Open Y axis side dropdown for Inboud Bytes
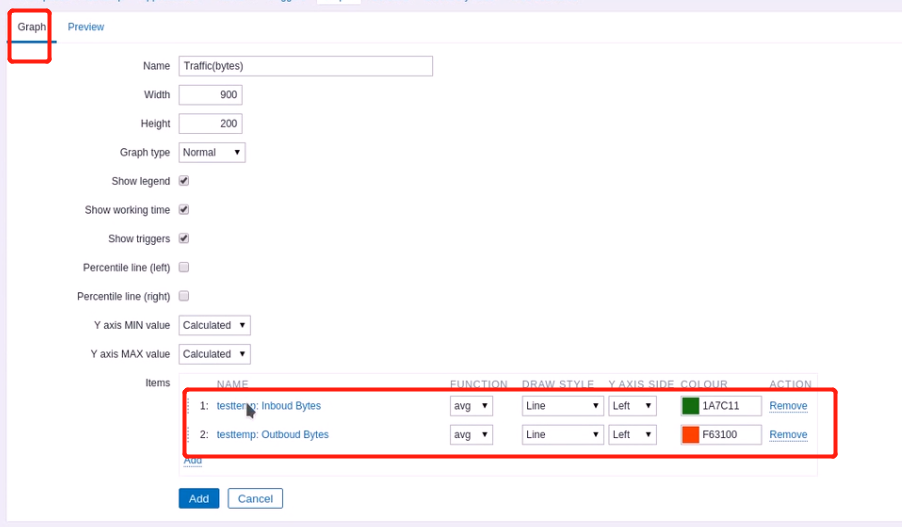Screen dimensions: 902x527 click(x=632, y=406)
